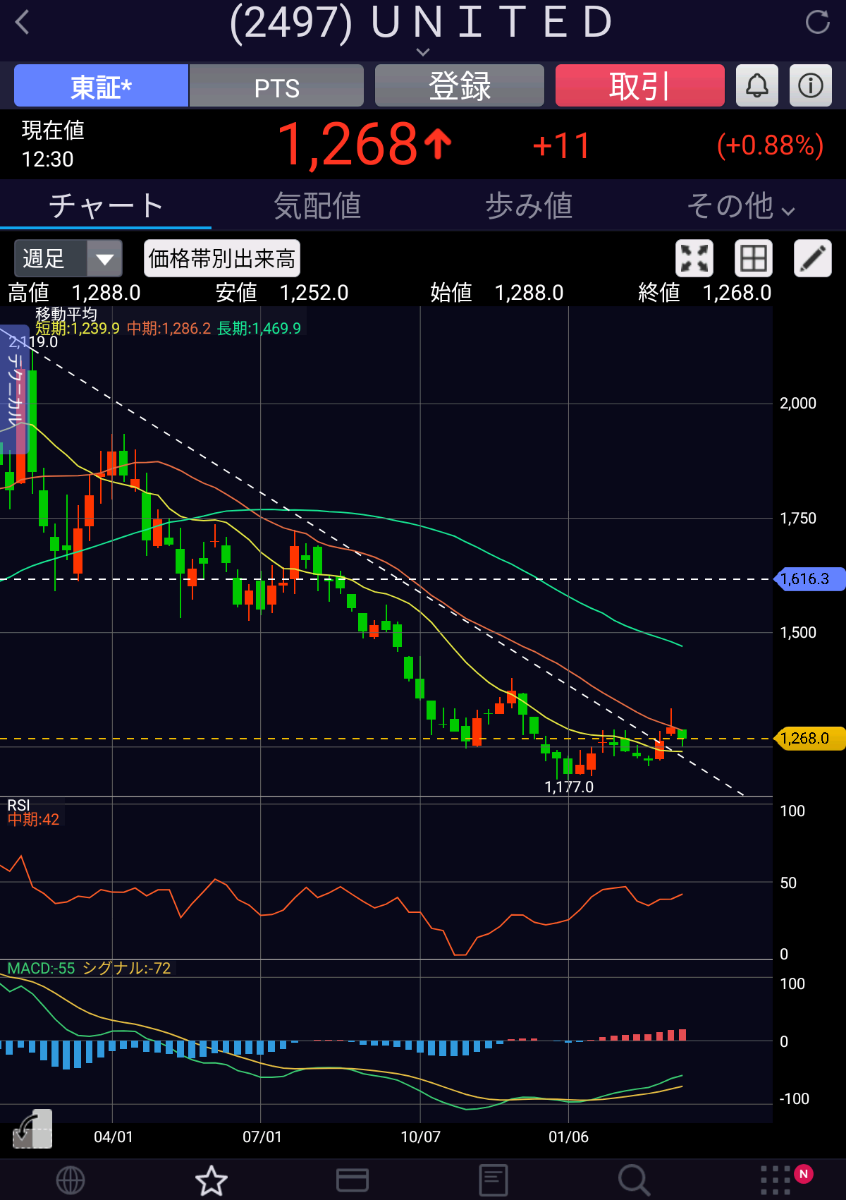Open the stock info icon
846x1200 pixels.
tap(811, 86)
